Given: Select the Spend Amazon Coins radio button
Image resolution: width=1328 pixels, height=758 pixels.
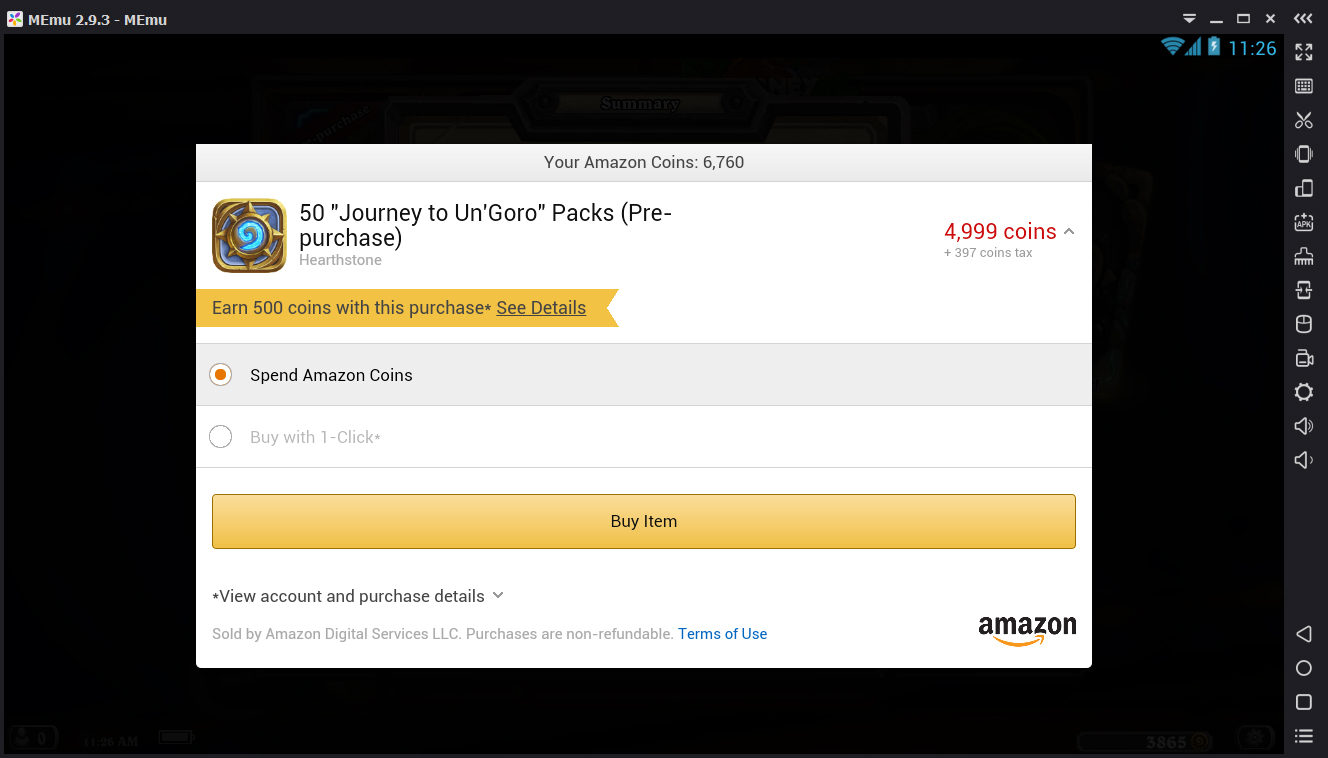Looking at the screenshot, I should 221,375.
